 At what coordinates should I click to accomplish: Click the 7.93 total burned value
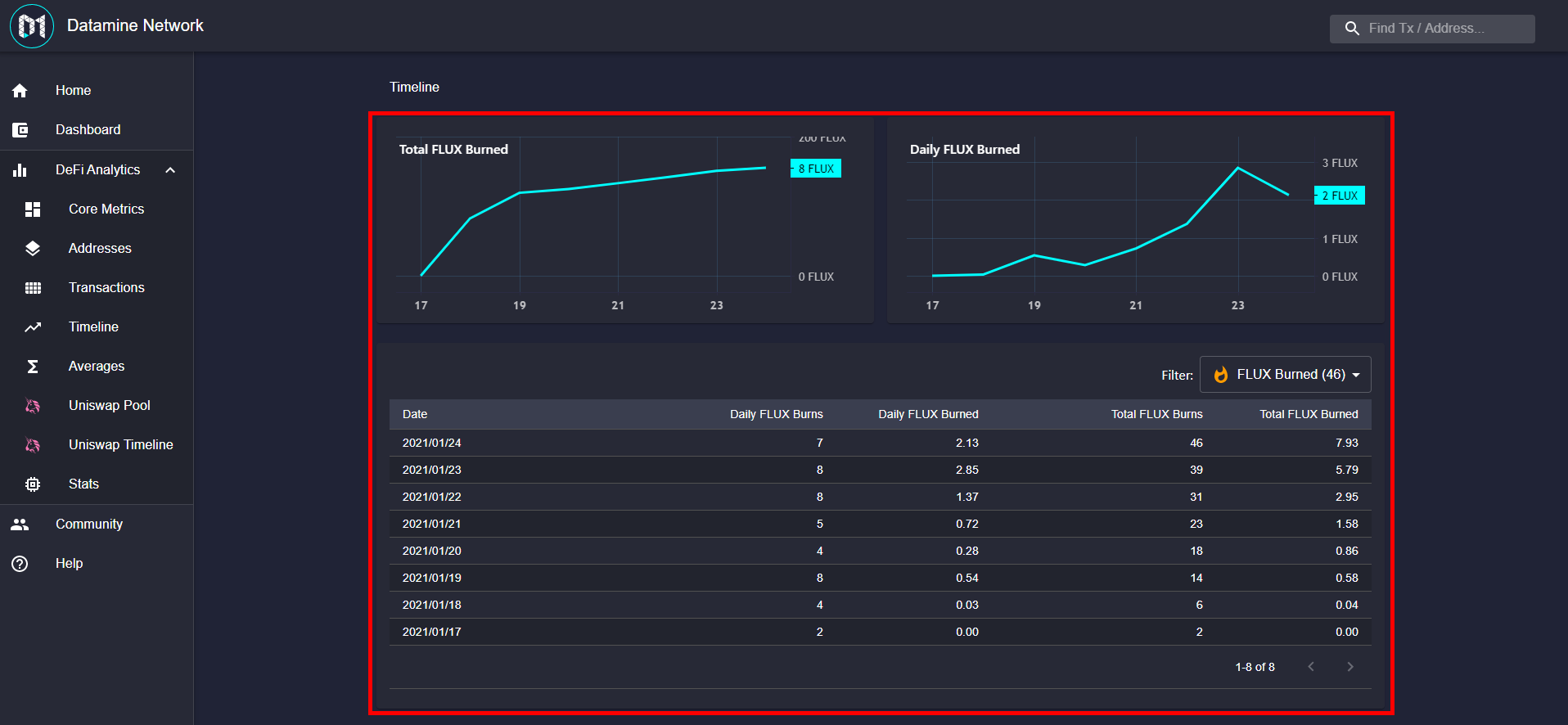pyautogui.click(x=1347, y=444)
